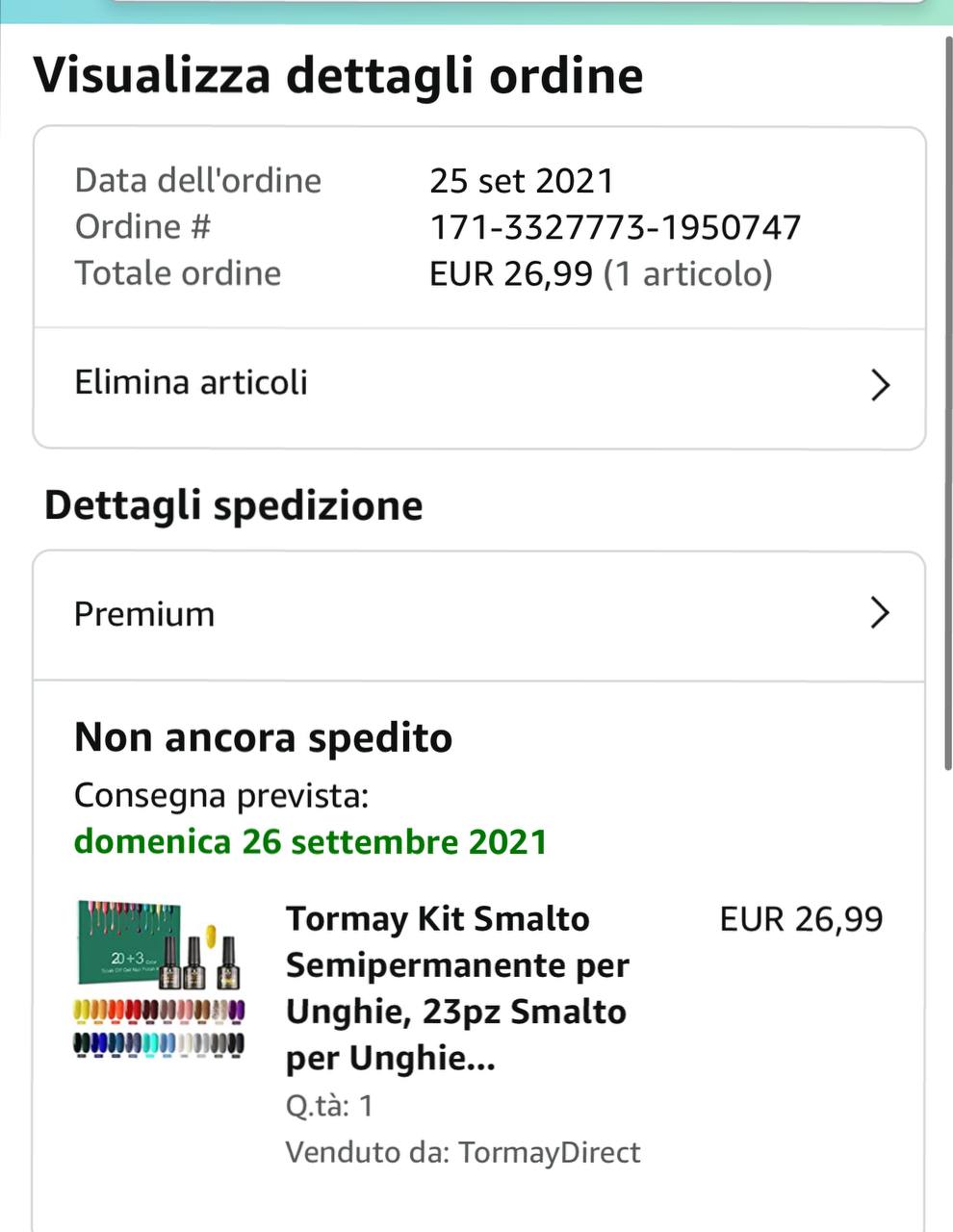Image resolution: width=953 pixels, height=1232 pixels.
Task: Click the Consegna prevista label
Action: [x=221, y=795]
